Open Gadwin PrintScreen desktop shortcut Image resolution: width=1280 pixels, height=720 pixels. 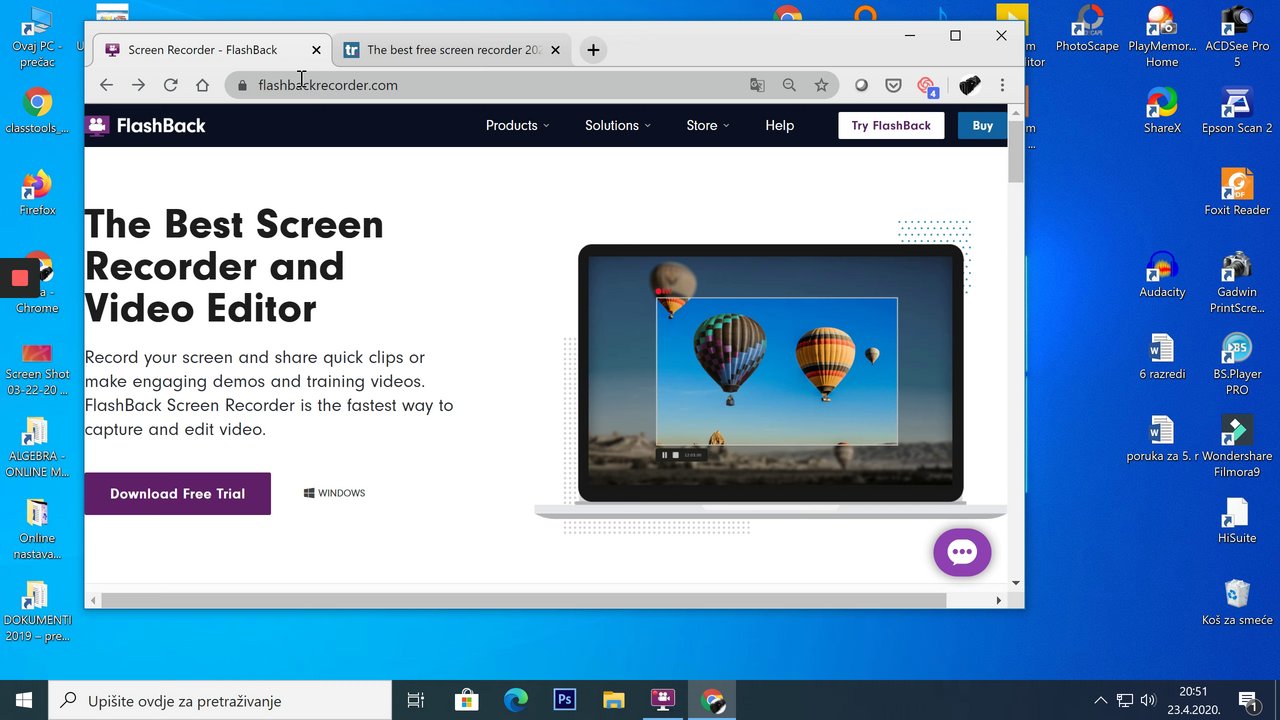pos(1237,282)
